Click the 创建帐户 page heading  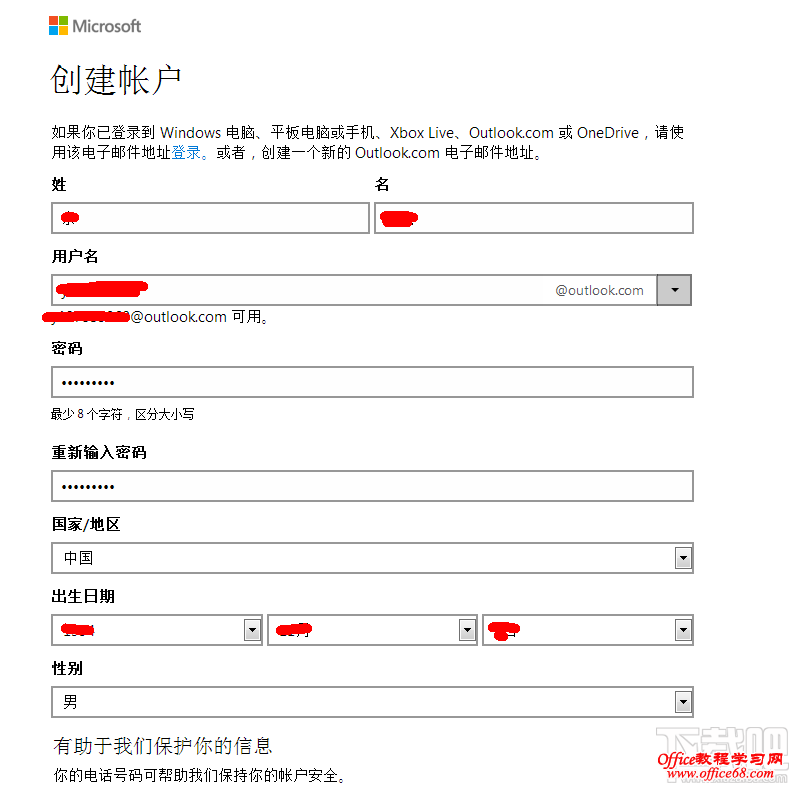tap(116, 80)
